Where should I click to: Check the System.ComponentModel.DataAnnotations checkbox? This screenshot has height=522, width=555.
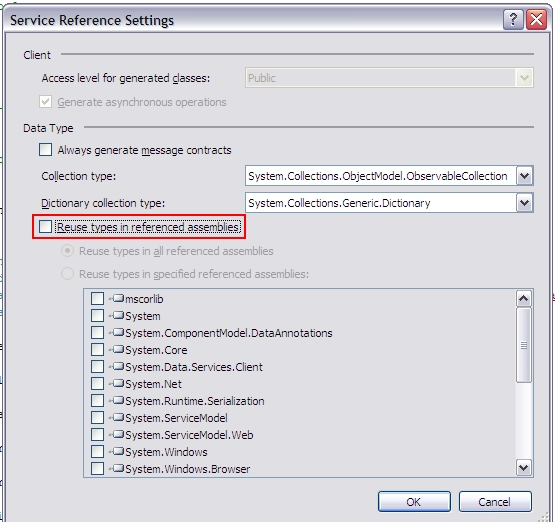click(97, 332)
